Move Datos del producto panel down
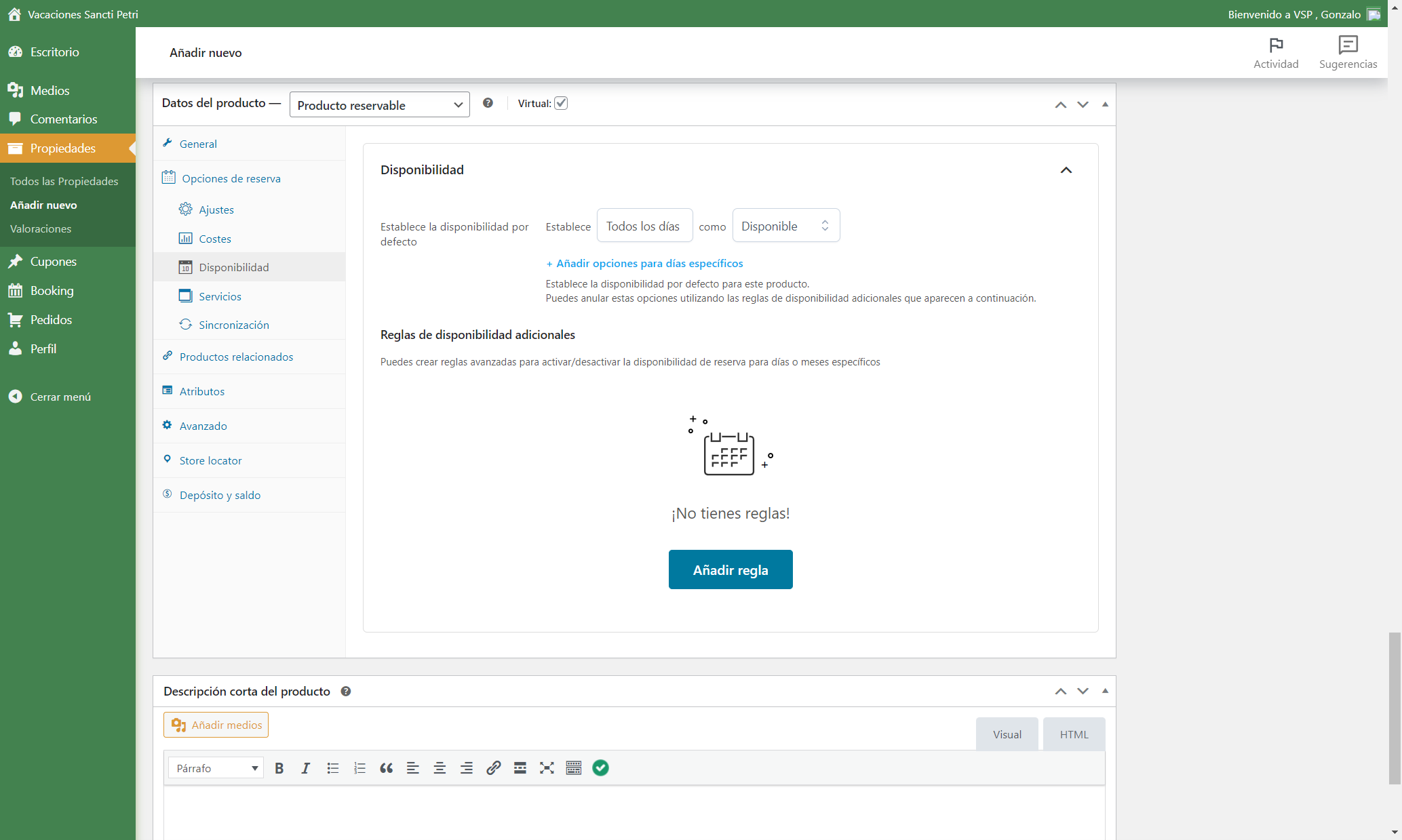1402x840 pixels. click(1083, 104)
